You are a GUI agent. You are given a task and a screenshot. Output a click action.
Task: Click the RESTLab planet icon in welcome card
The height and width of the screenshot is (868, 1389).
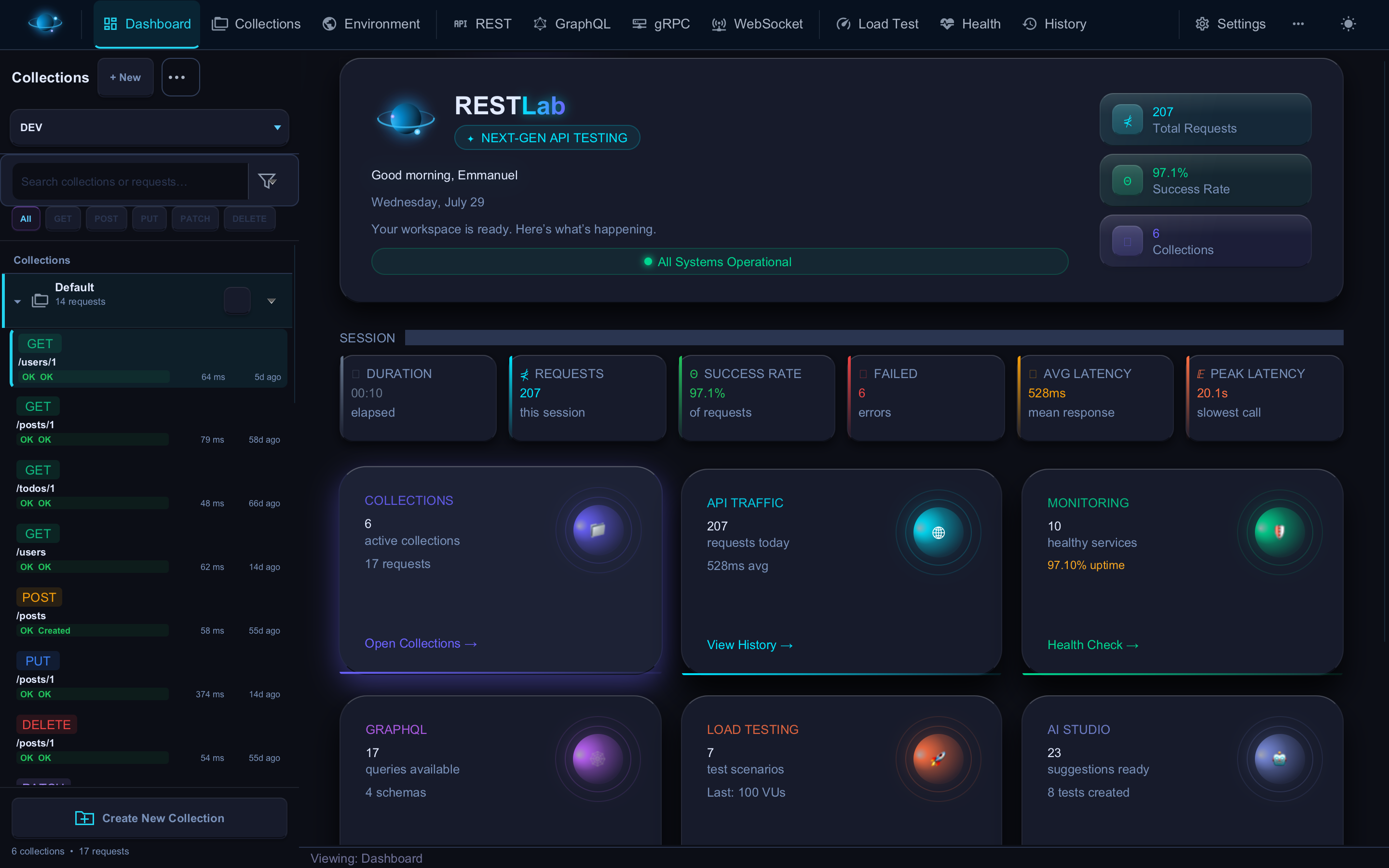[406, 120]
